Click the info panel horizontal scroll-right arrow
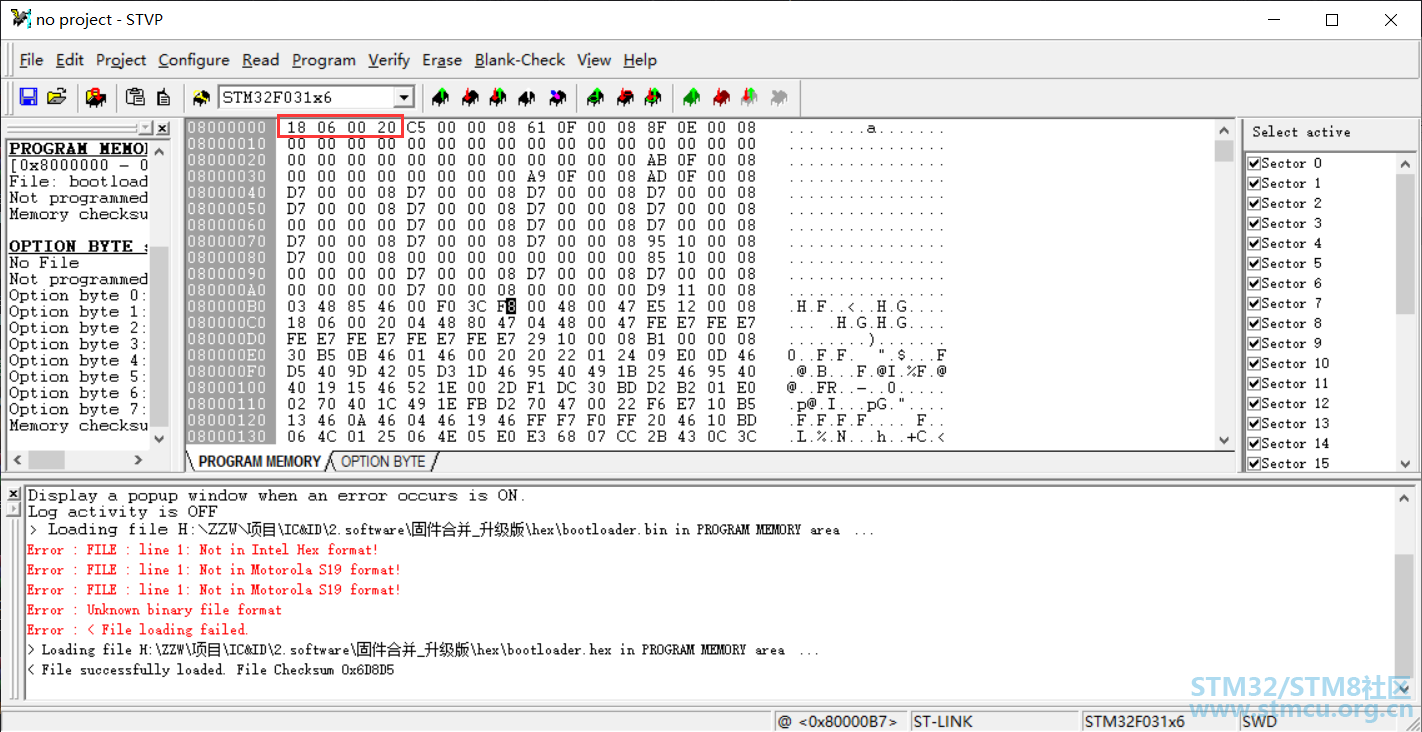 138,460
